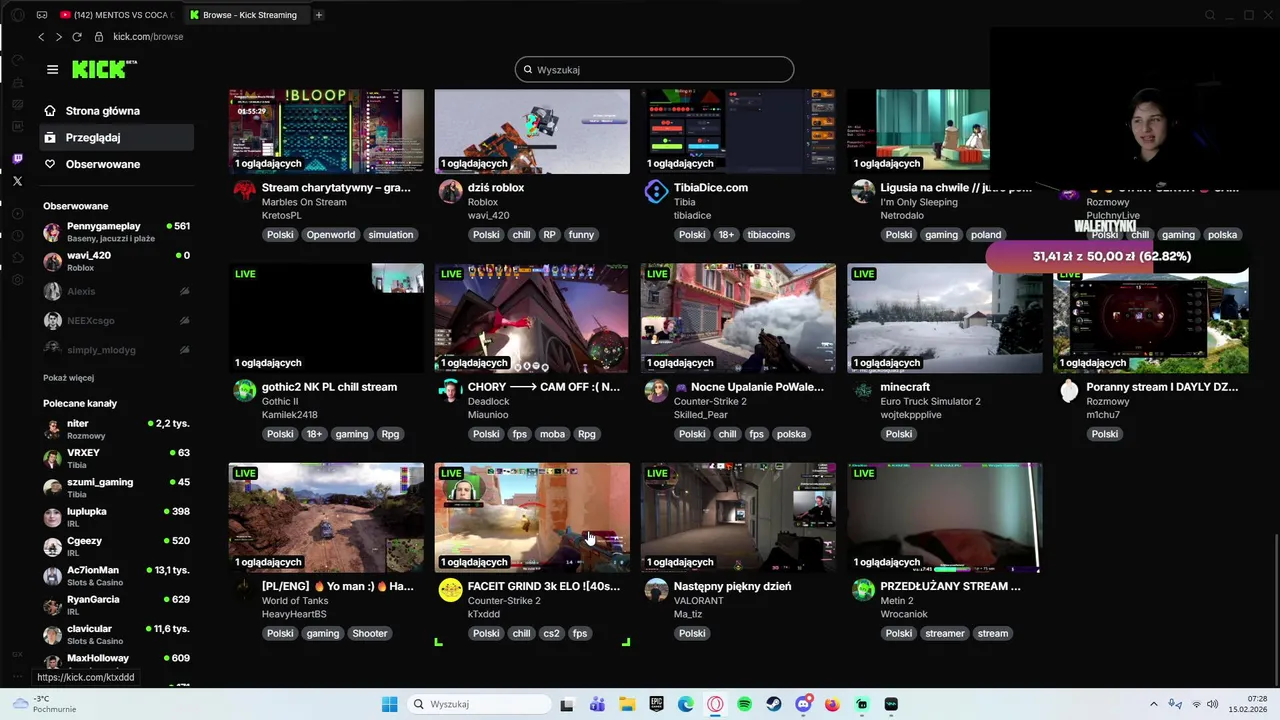Image resolution: width=1280 pixels, height=720 pixels.
Task: Open offline channel Alexis
Action: pyautogui.click(x=116, y=291)
